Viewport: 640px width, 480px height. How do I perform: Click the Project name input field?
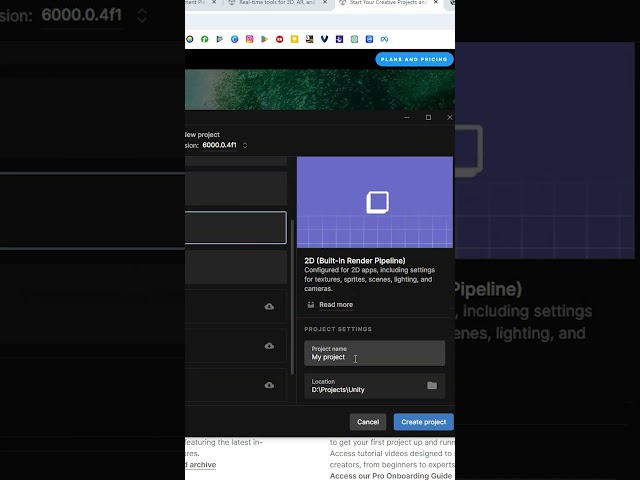374,353
